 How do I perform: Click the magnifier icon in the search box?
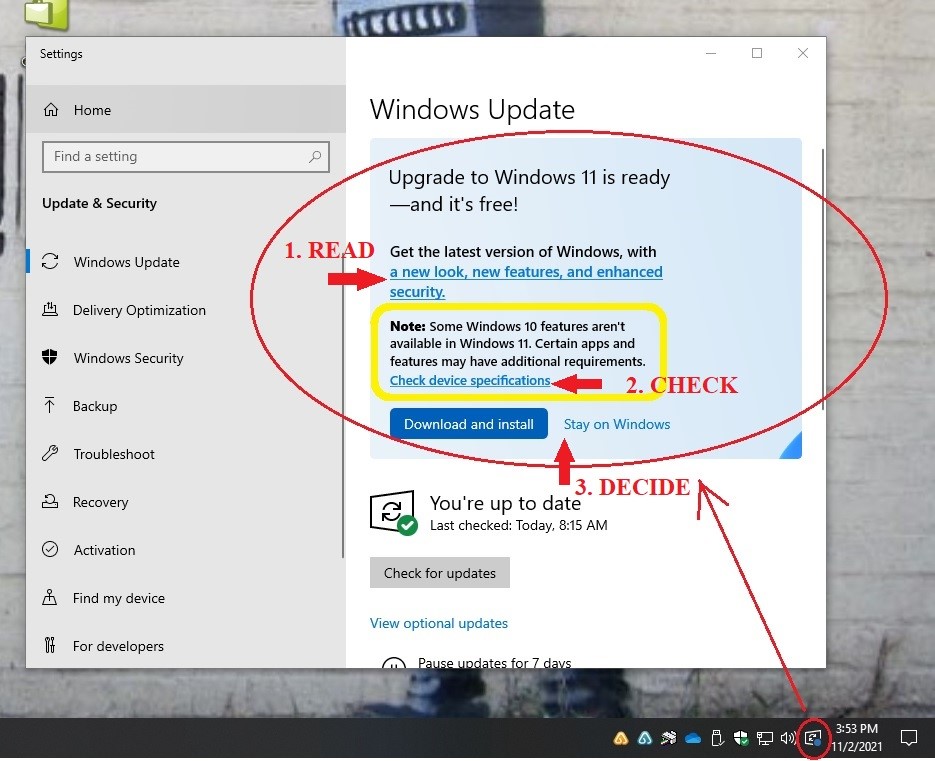[315, 157]
